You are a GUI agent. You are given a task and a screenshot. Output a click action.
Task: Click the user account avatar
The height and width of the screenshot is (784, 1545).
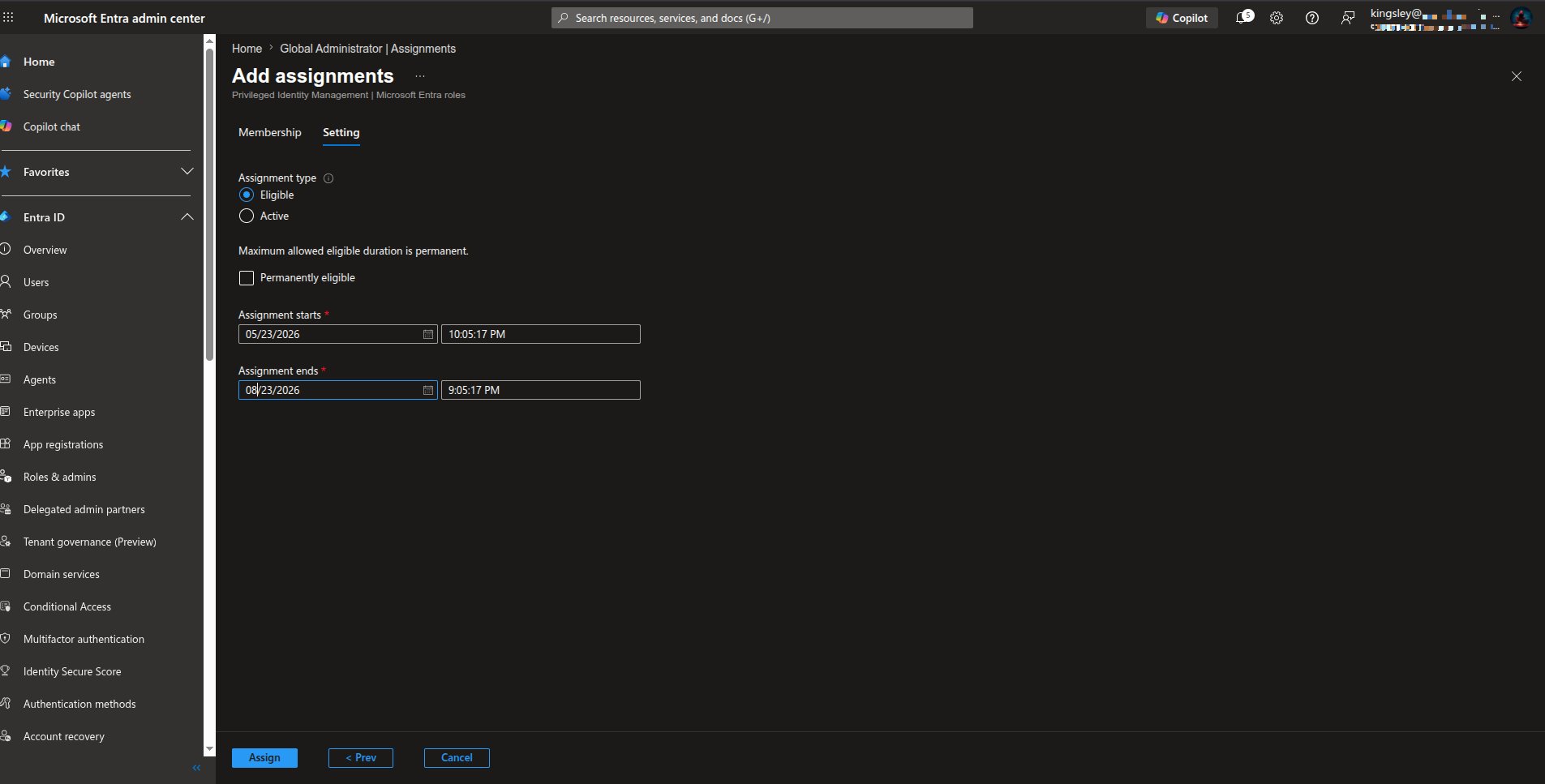point(1521,18)
